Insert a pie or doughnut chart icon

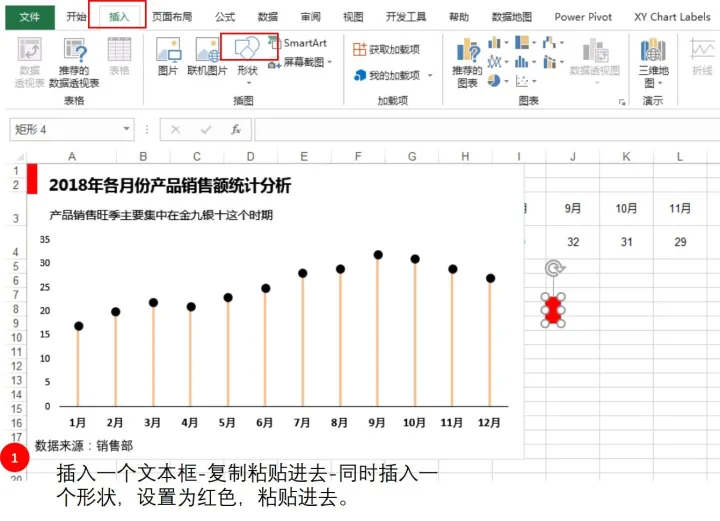(x=494, y=81)
